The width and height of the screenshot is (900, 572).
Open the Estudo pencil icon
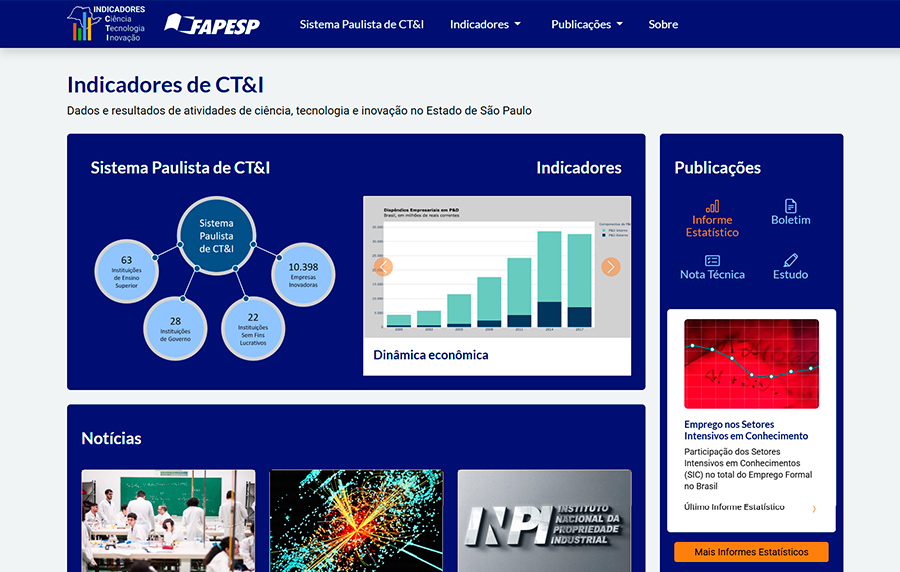tap(790, 260)
